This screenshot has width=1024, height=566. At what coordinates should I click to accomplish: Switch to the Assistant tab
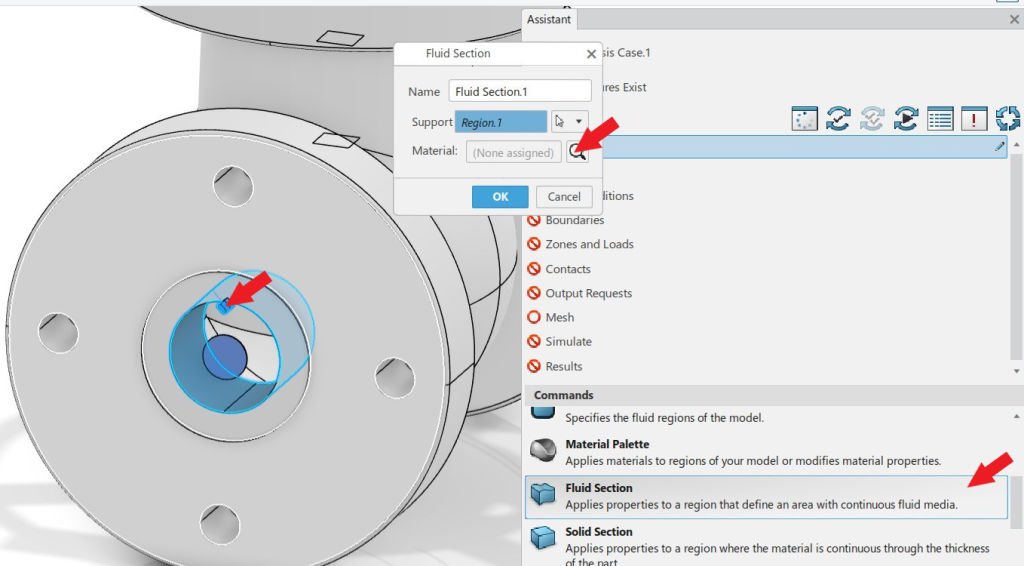click(x=549, y=20)
